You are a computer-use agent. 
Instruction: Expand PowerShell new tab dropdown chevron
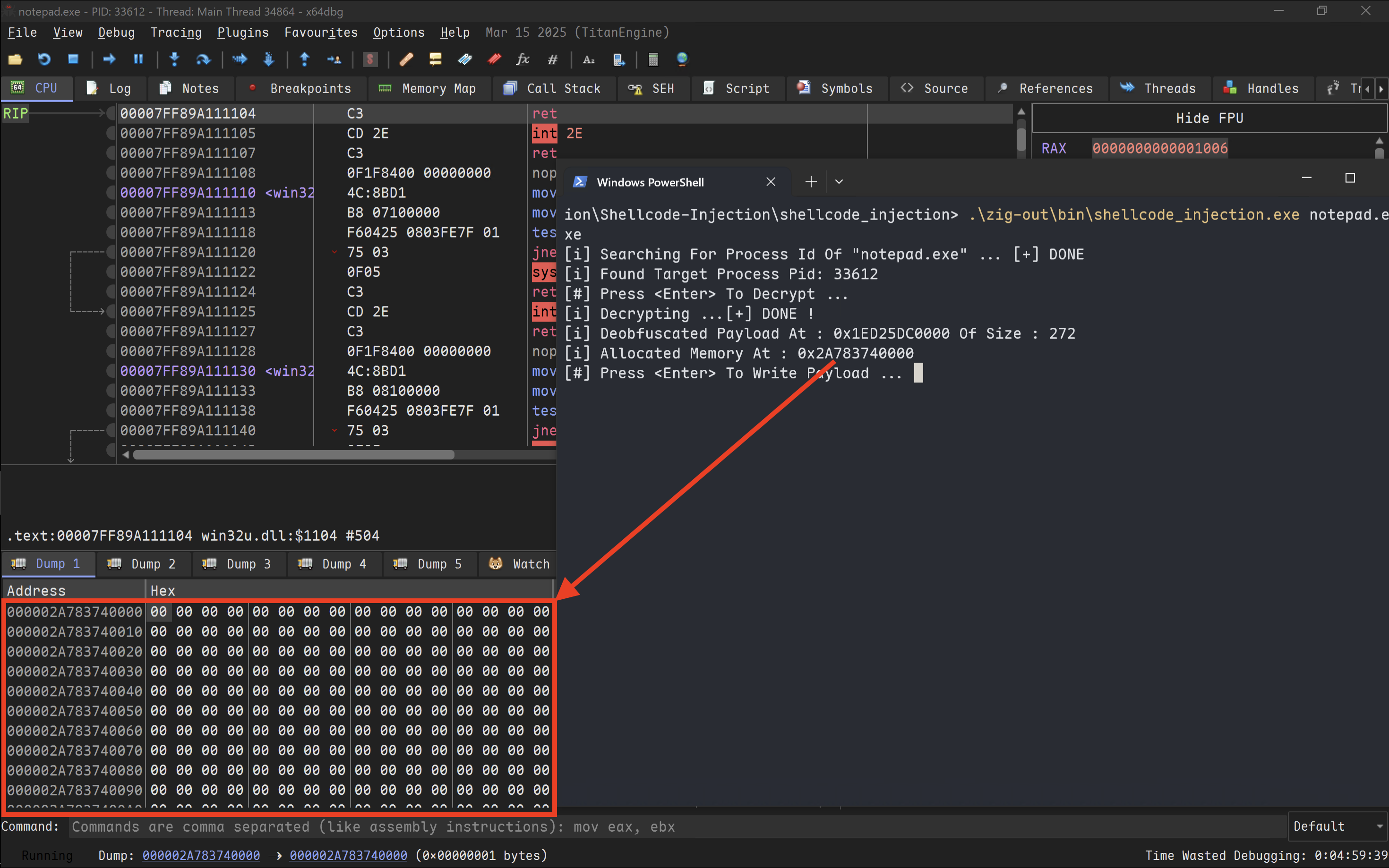point(839,182)
